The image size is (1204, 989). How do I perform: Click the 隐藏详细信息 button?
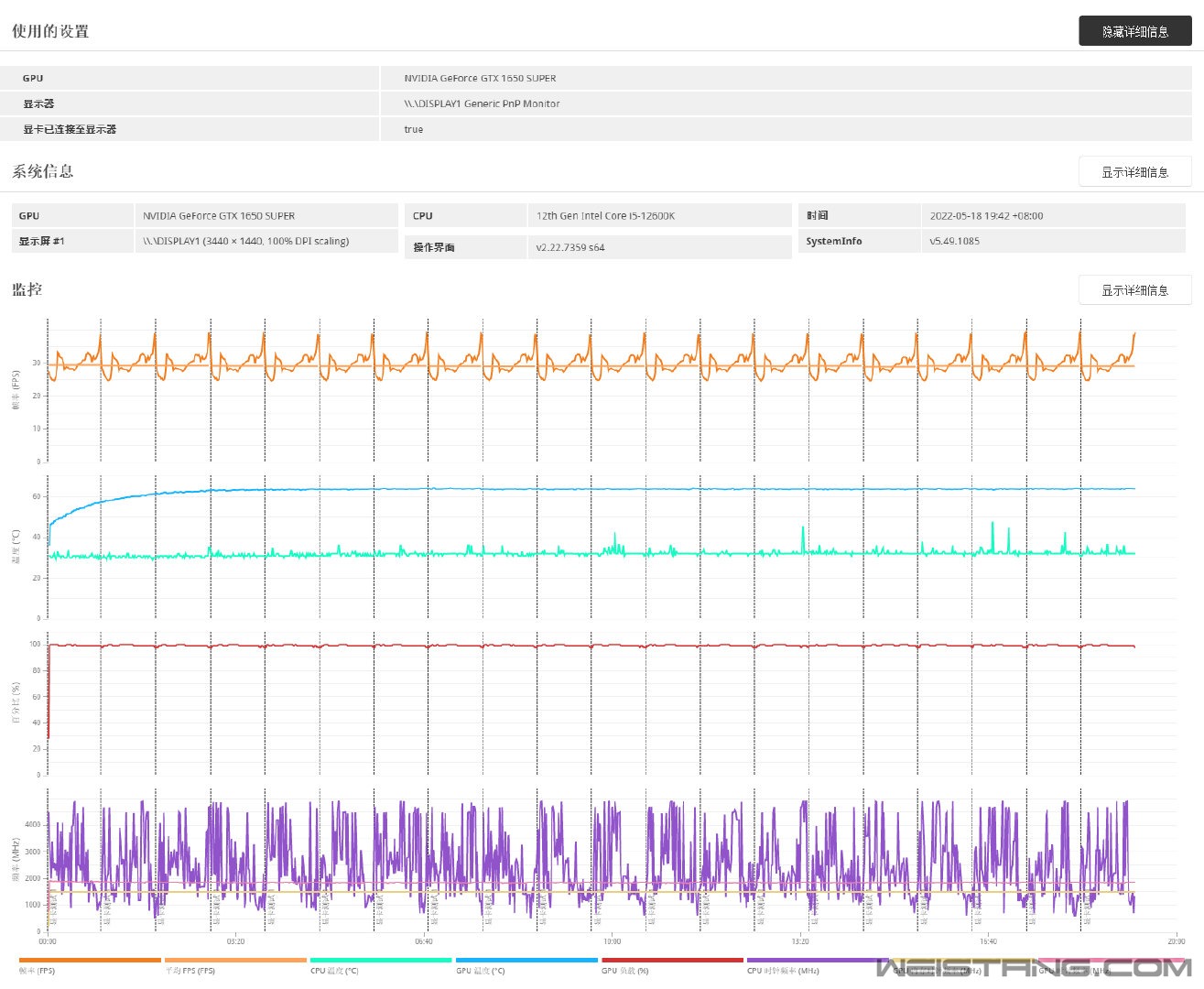point(1134,31)
